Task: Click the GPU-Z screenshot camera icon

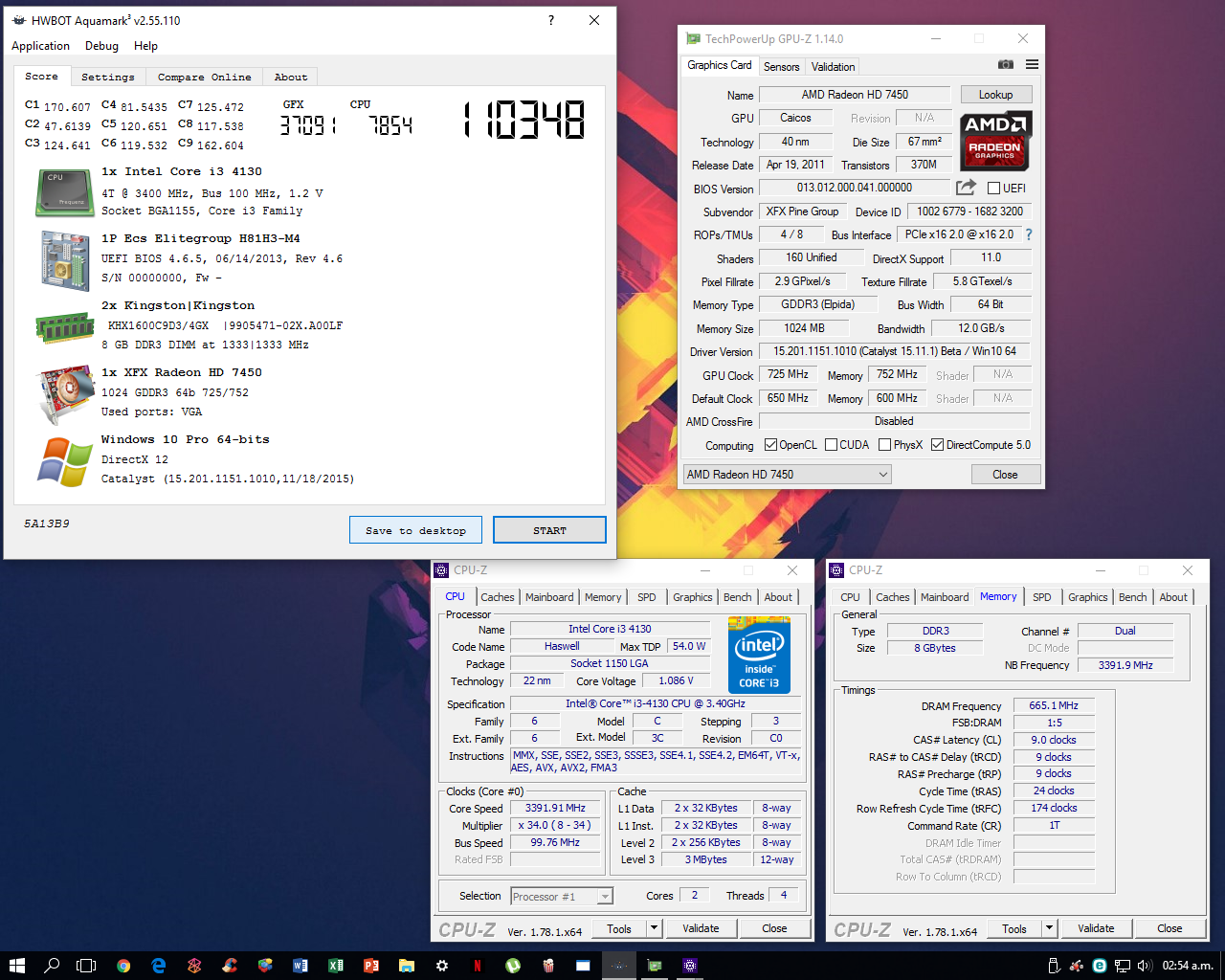Action: pos(1006,64)
